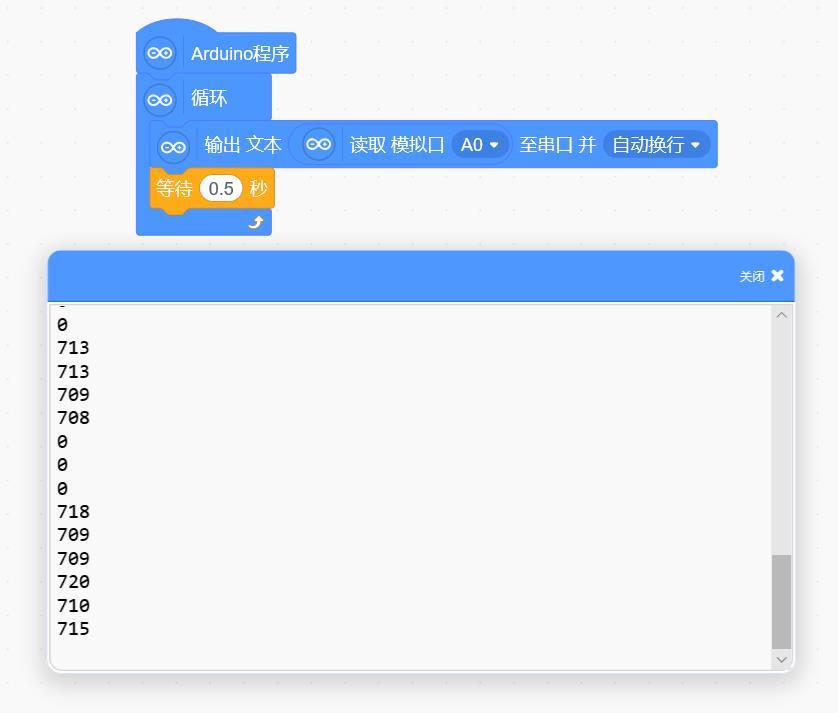
Task: Click the infinity icon on 输出 文本 block
Action: (x=173, y=146)
